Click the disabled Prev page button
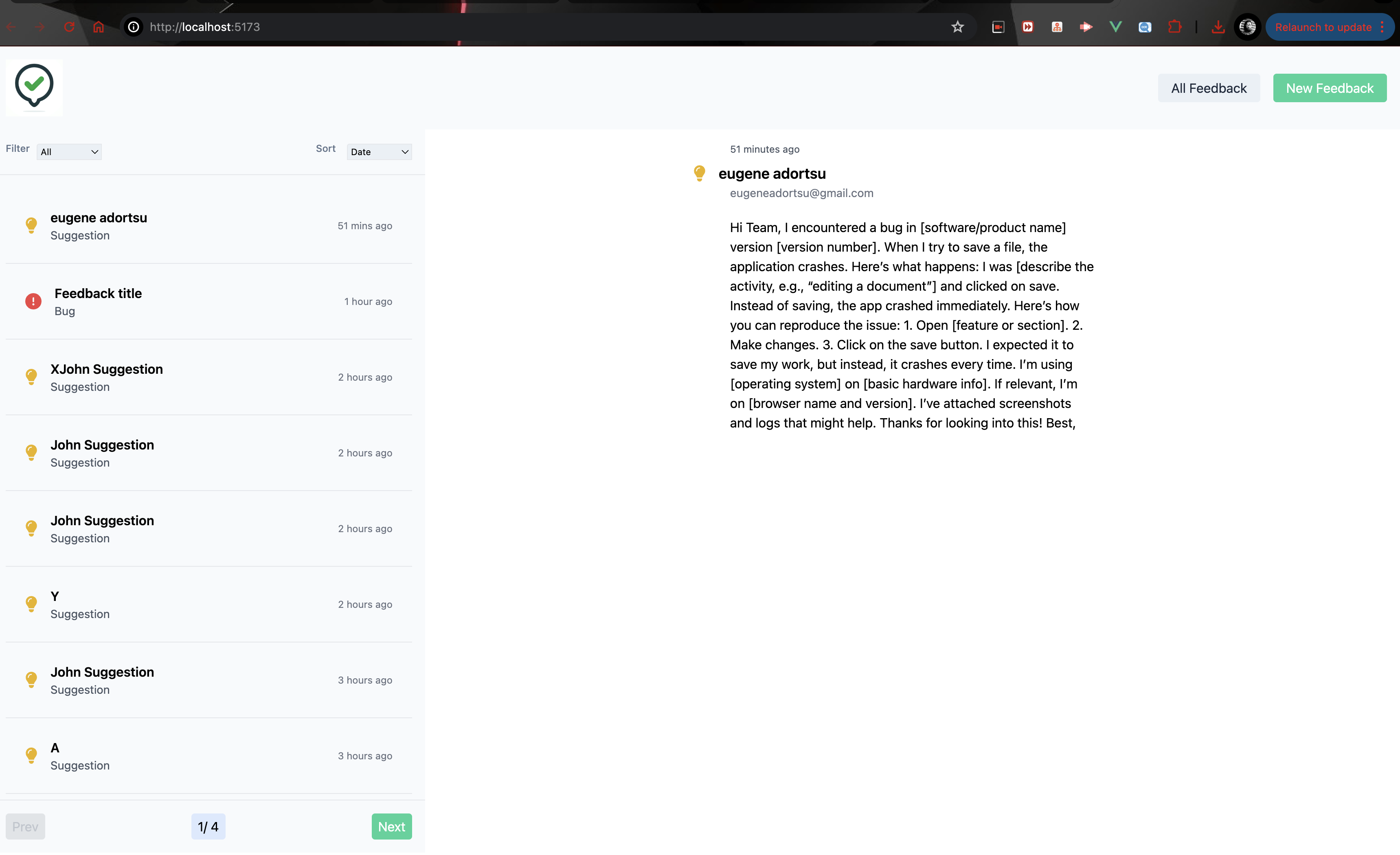The image size is (1400, 855). coord(25,826)
